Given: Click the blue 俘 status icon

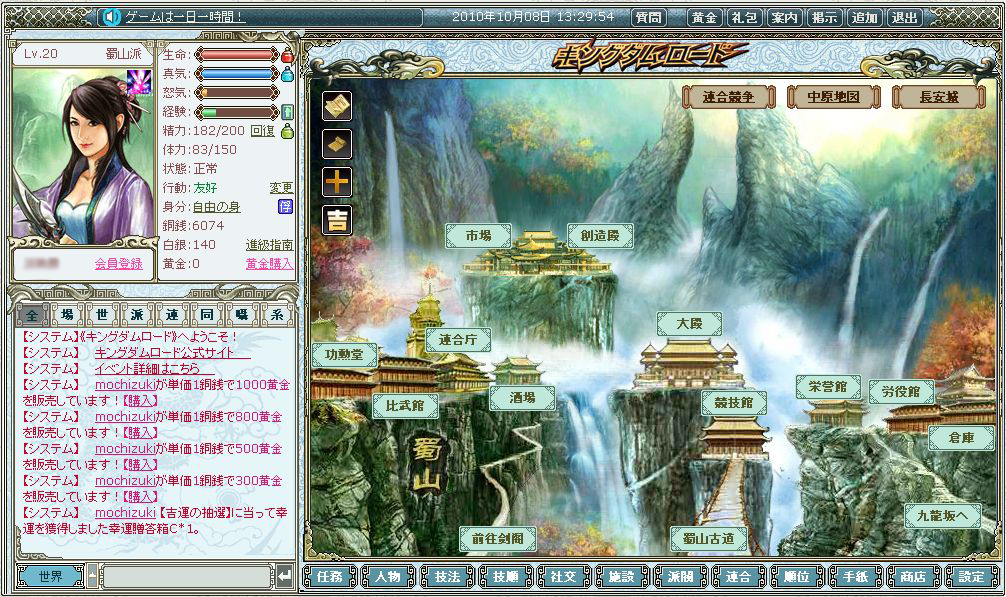Looking at the screenshot, I should tap(286, 206).
